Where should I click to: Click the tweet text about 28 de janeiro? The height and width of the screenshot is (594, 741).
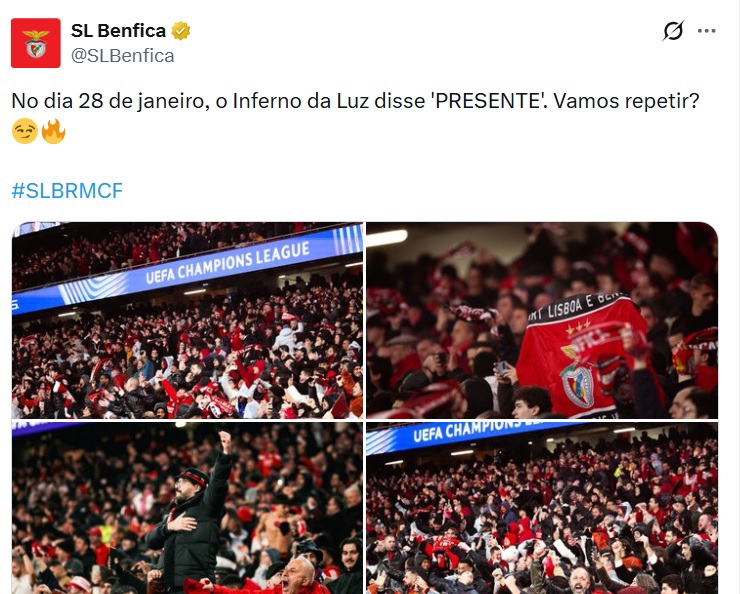(355, 101)
